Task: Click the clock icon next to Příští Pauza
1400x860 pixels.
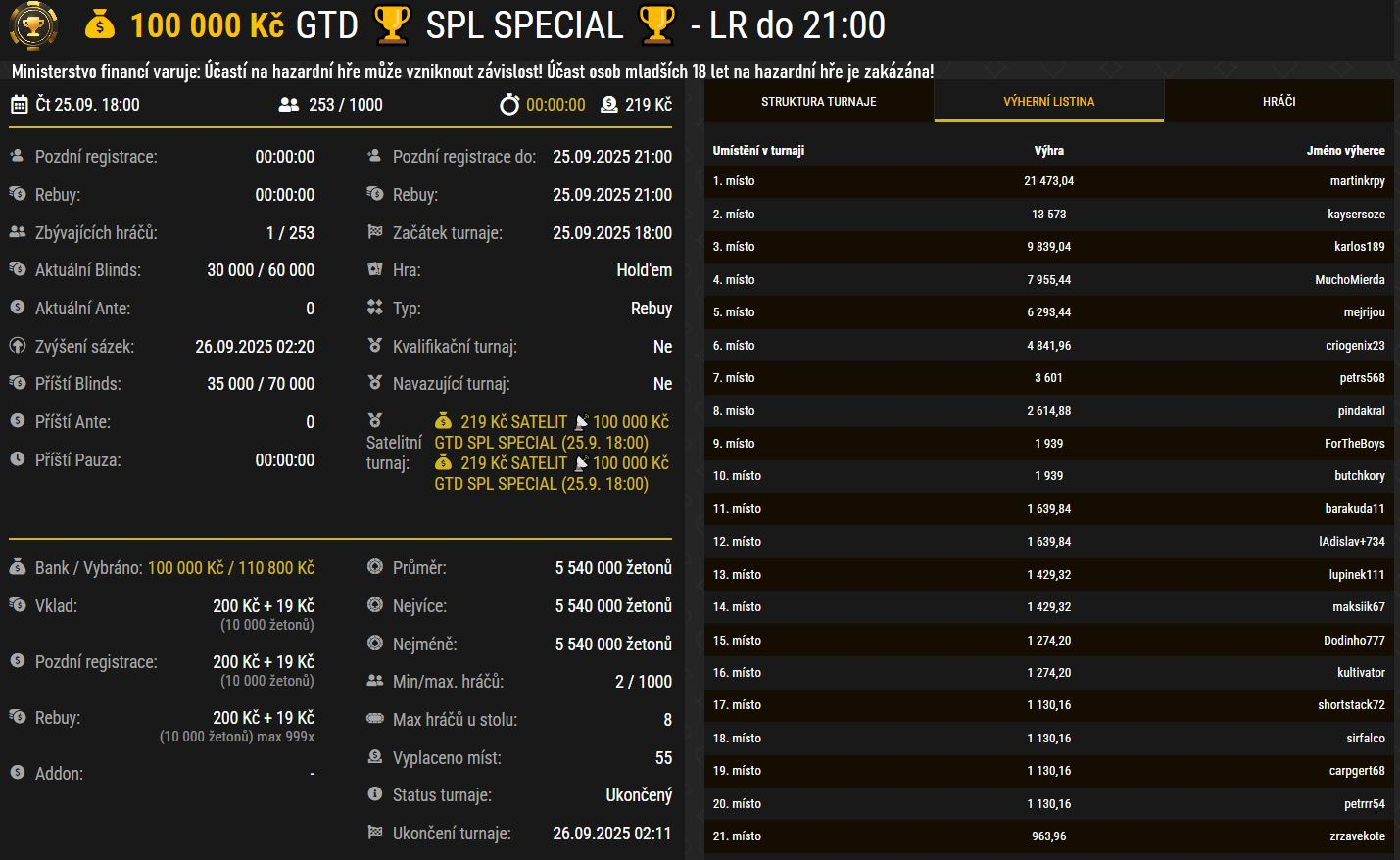Action: (x=18, y=459)
